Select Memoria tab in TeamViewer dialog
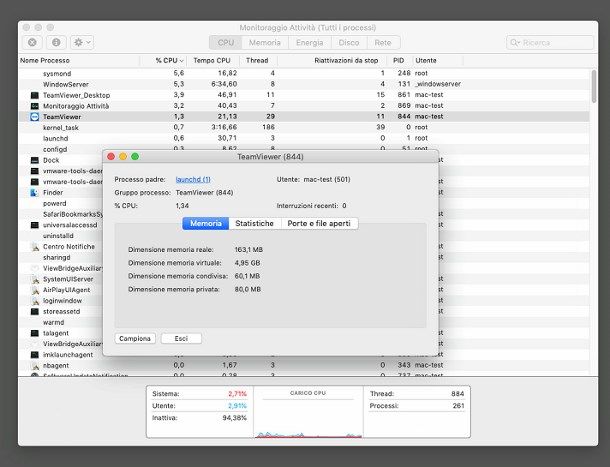 206,223
